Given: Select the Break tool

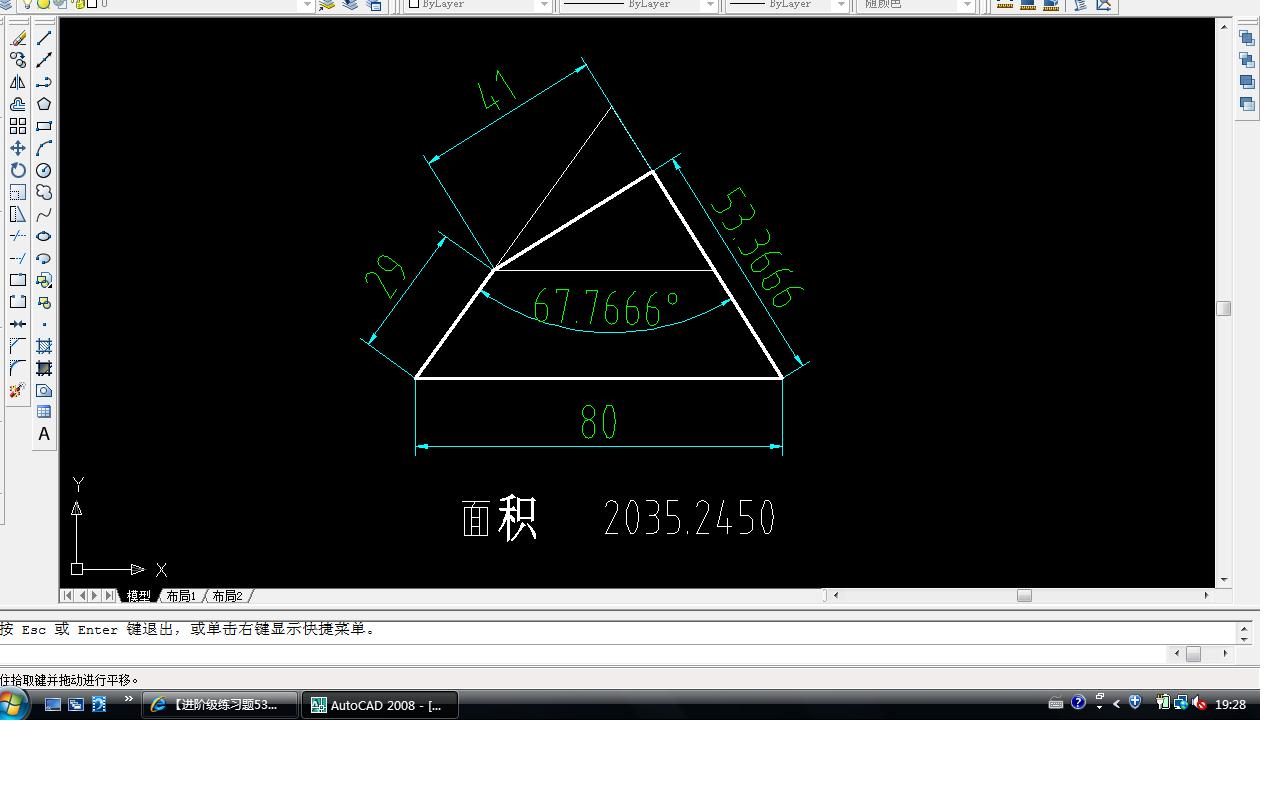Looking at the screenshot, I should pyautogui.click(x=18, y=302).
